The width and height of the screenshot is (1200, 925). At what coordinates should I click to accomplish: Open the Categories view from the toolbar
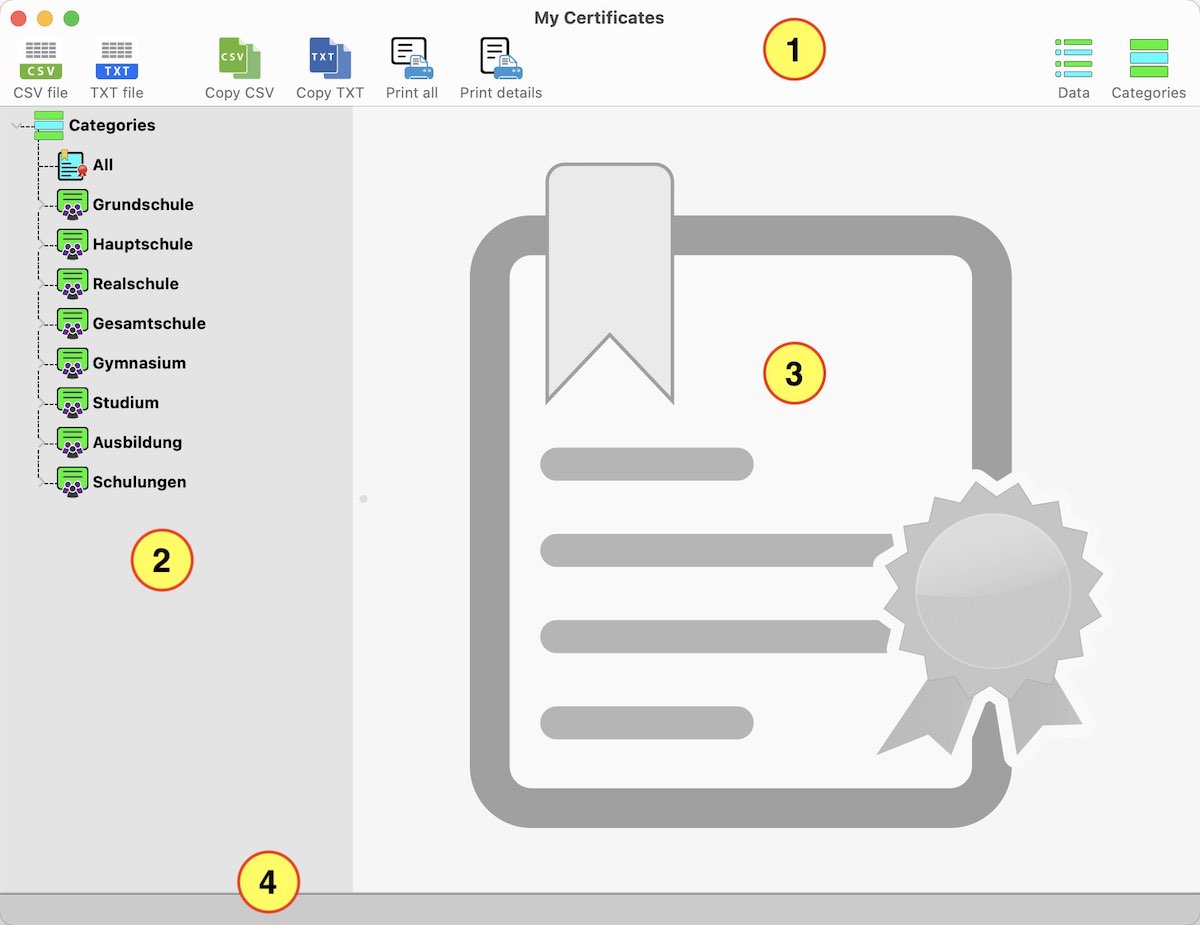[1149, 58]
